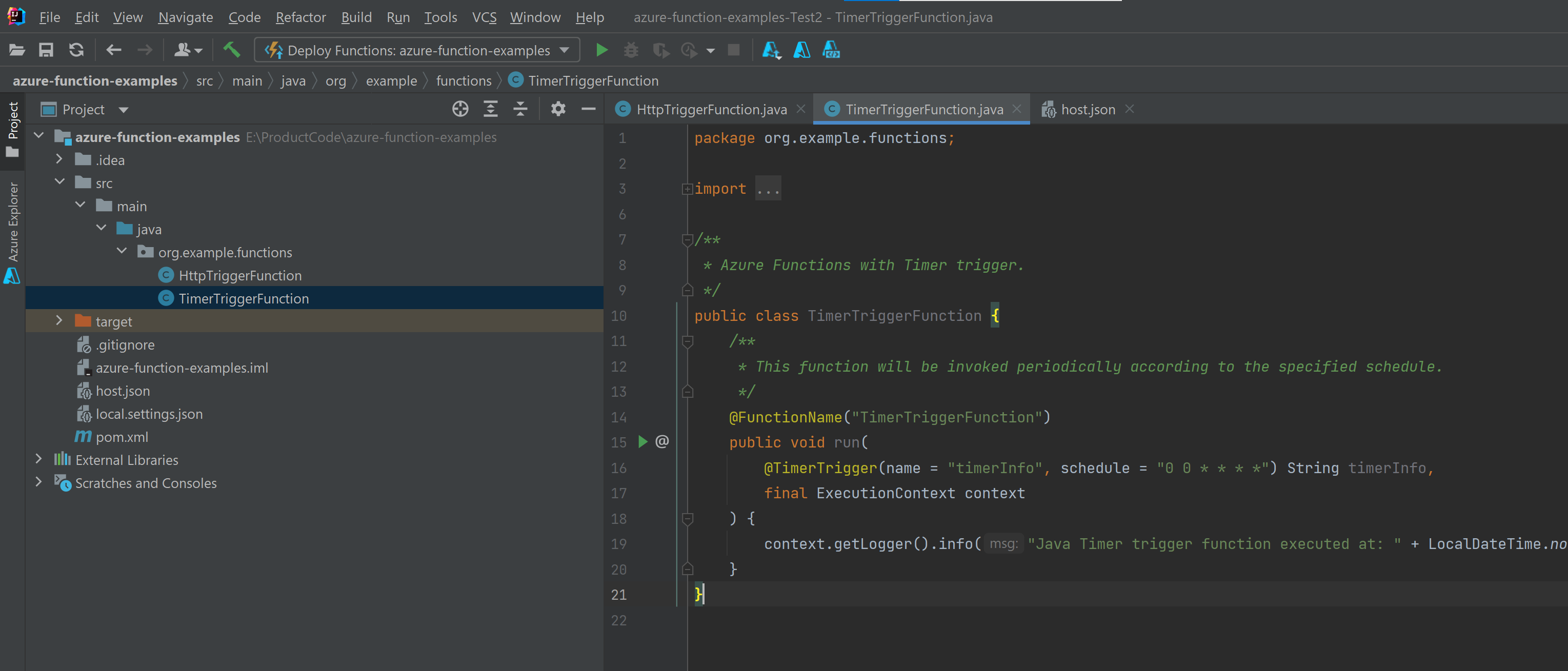
Task: Expand External Libraries node
Action: 39,459
